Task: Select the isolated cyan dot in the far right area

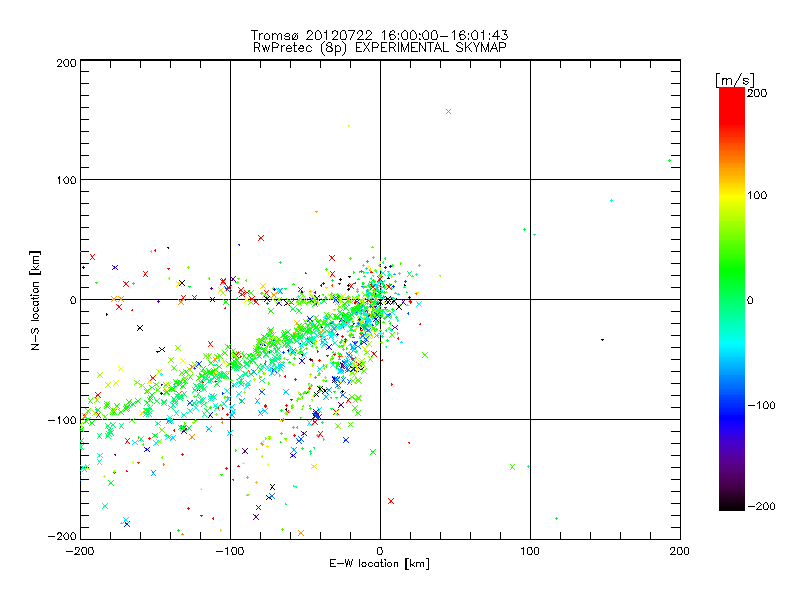Action: pyautogui.click(x=611, y=201)
